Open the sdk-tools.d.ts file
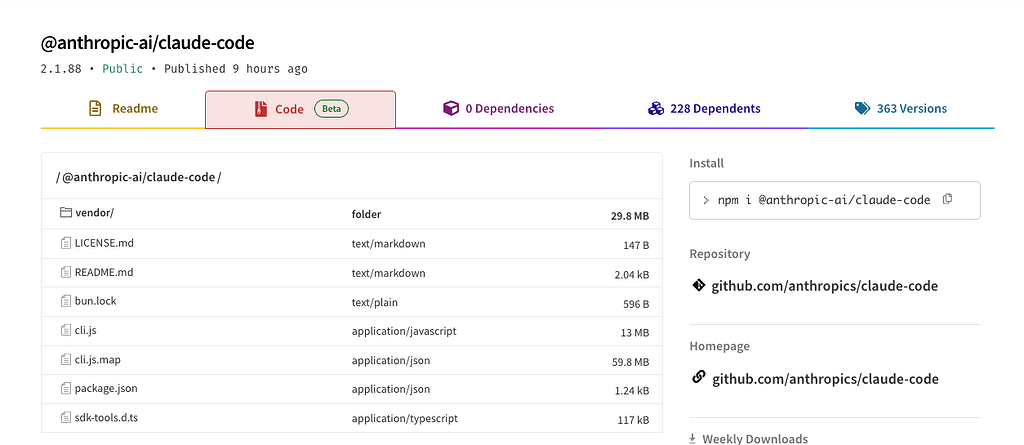The image size is (1024, 445). (x=106, y=418)
